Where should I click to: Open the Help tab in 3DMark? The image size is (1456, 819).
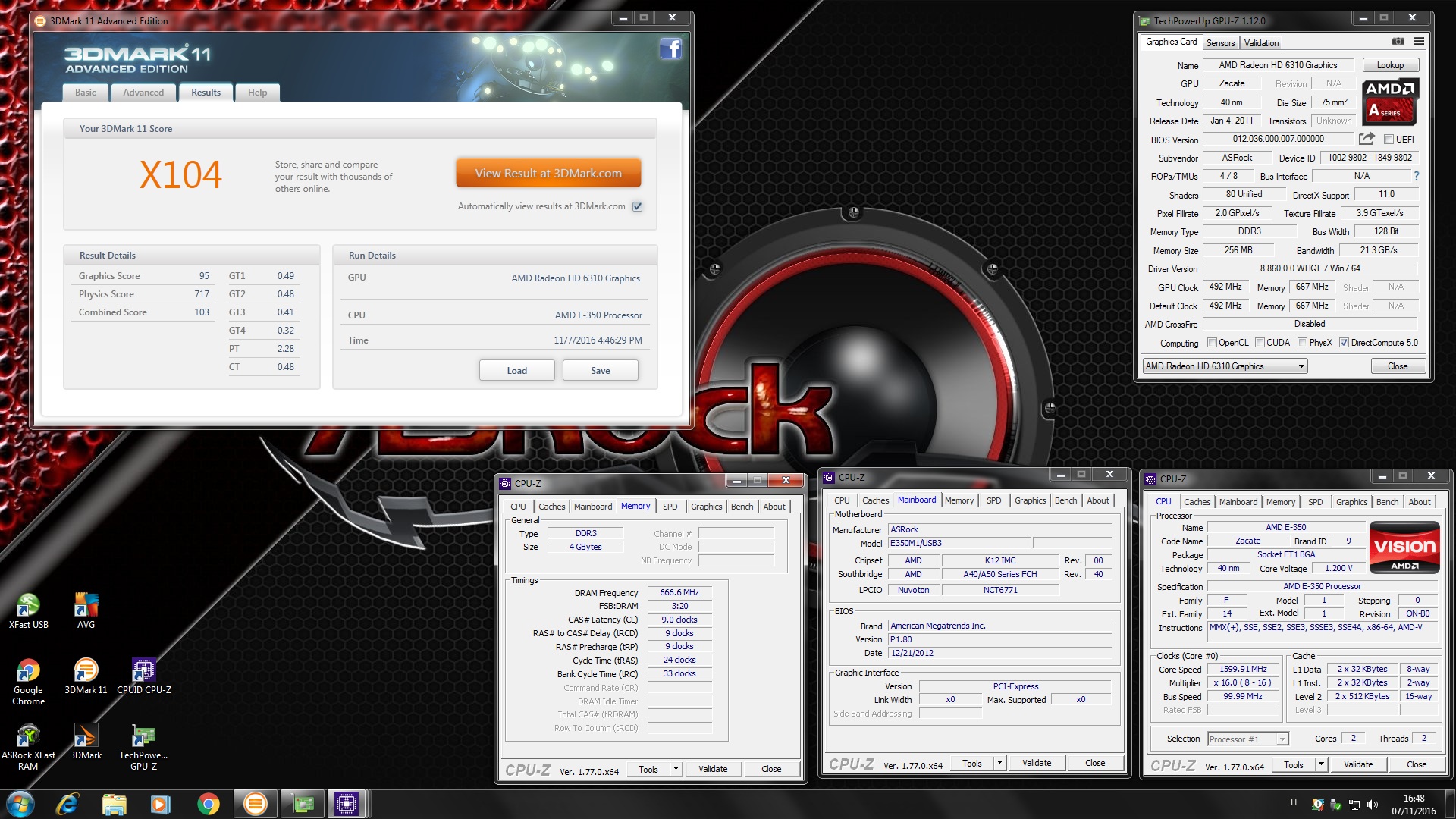(x=257, y=93)
